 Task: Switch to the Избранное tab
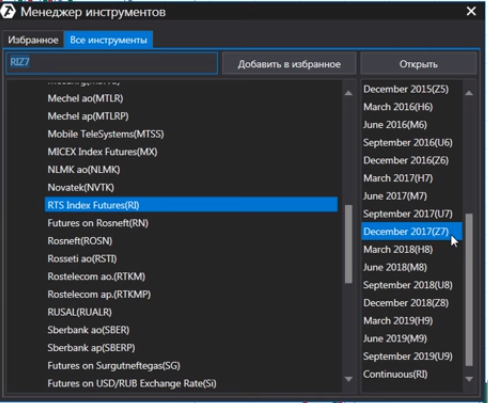coord(33,40)
